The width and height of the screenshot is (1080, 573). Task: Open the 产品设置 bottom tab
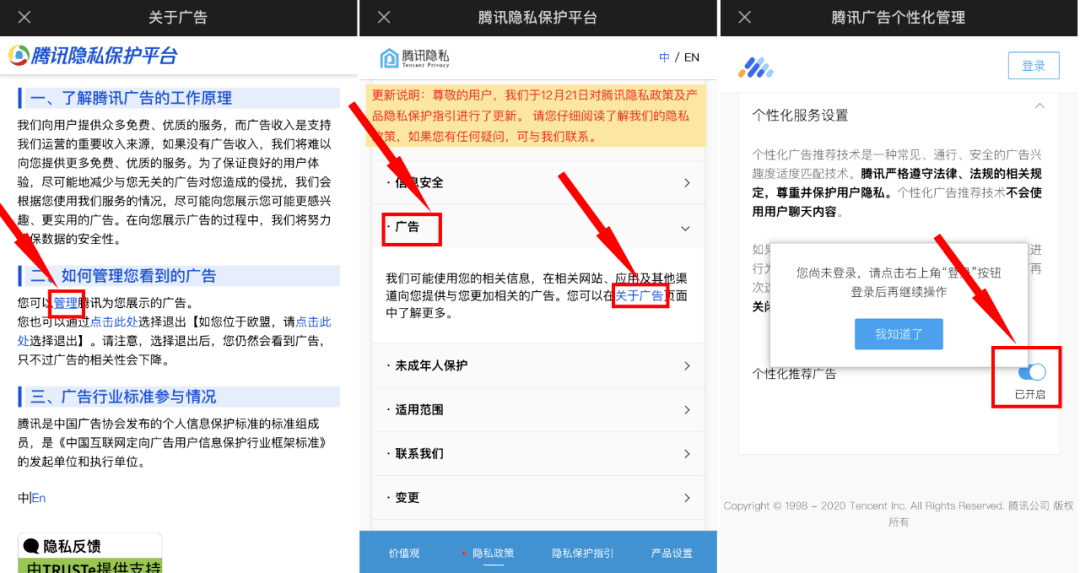672,553
